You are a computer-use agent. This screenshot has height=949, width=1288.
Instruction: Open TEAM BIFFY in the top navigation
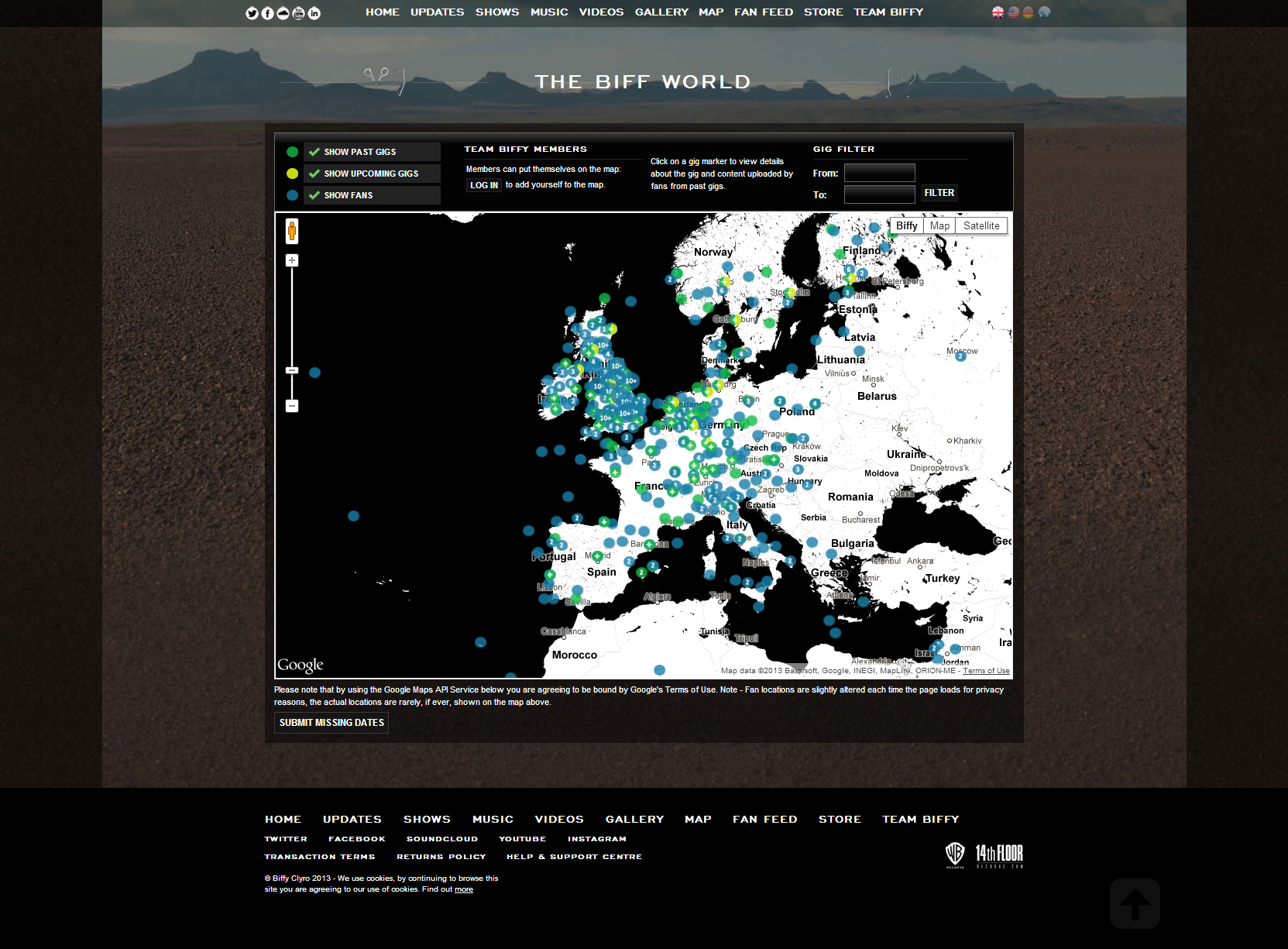(888, 12)
